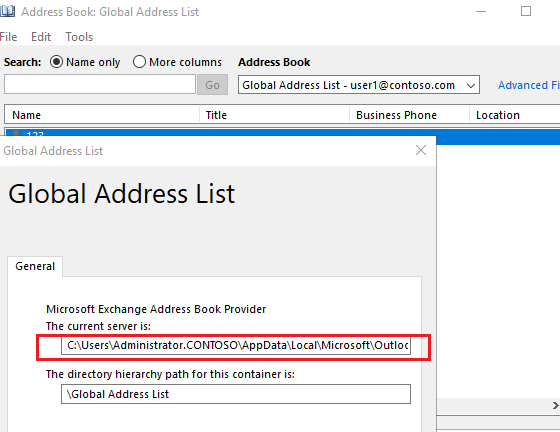This screenshot has height=432, width=560.
Task: Click the Address Book window icon
Action: 7,11
